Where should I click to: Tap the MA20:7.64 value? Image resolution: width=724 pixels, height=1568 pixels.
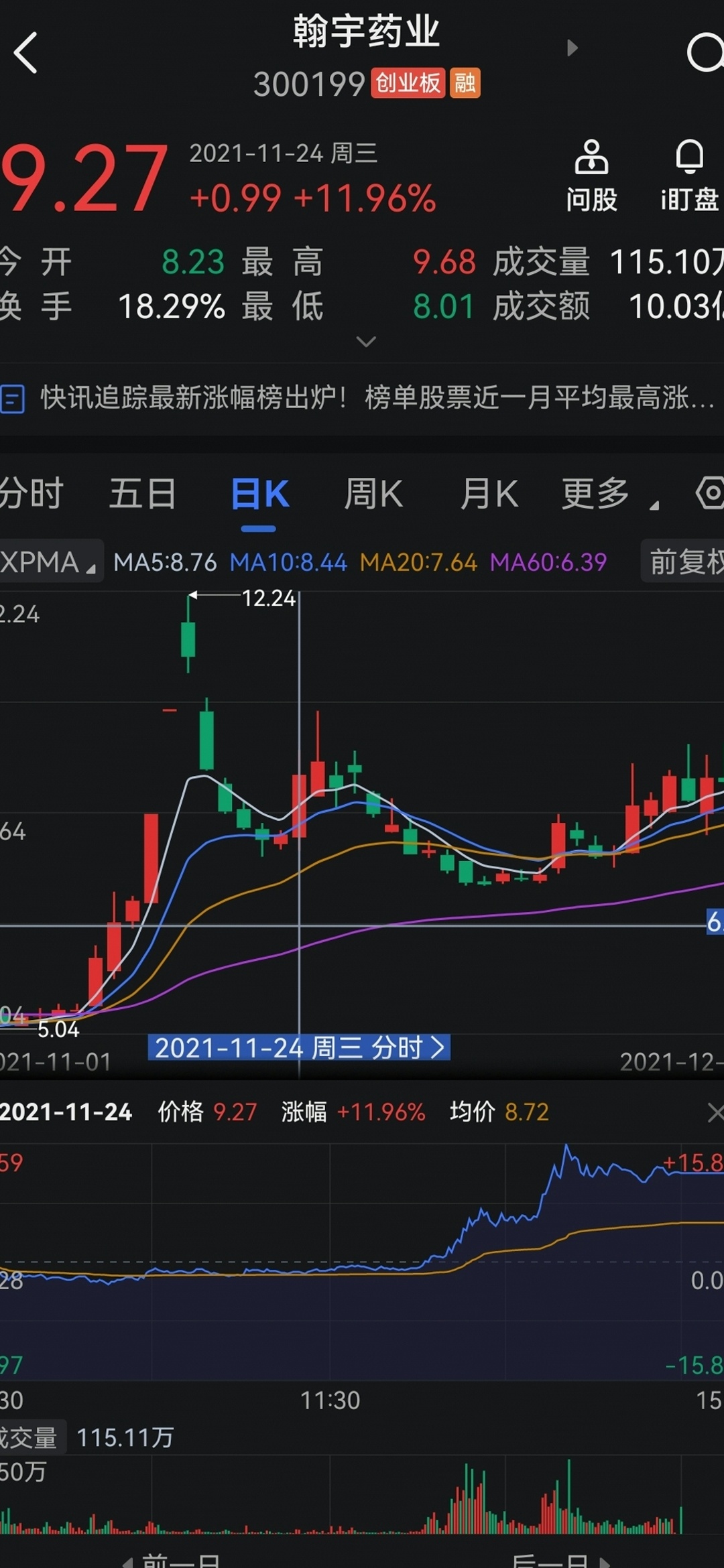click(418, 562)
